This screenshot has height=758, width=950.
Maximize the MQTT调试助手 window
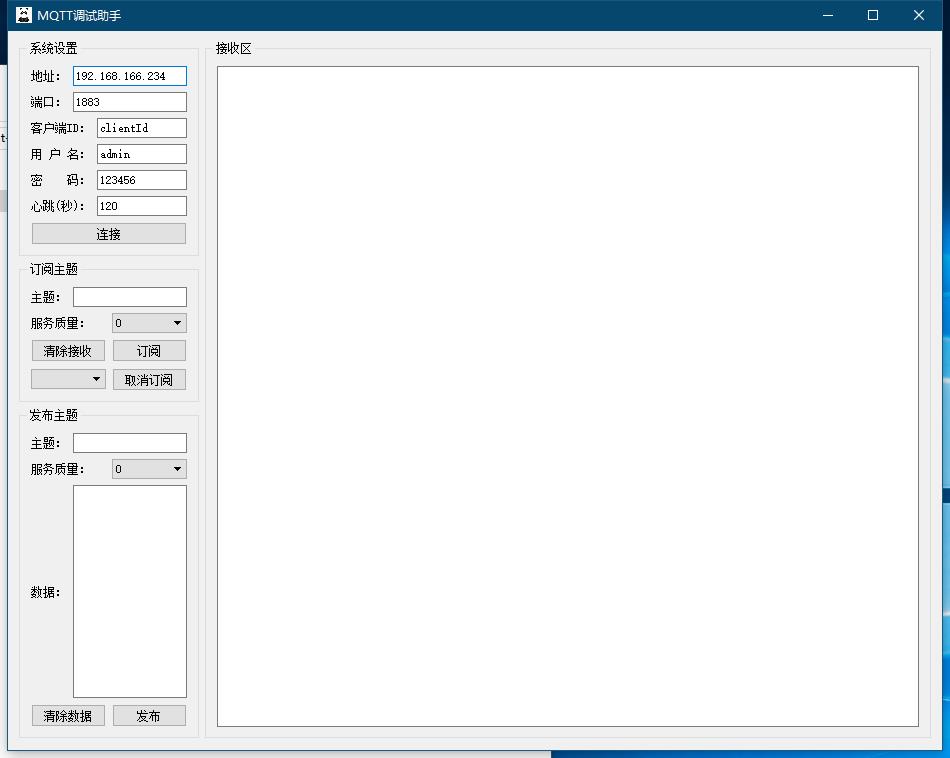tap(873, 15)
